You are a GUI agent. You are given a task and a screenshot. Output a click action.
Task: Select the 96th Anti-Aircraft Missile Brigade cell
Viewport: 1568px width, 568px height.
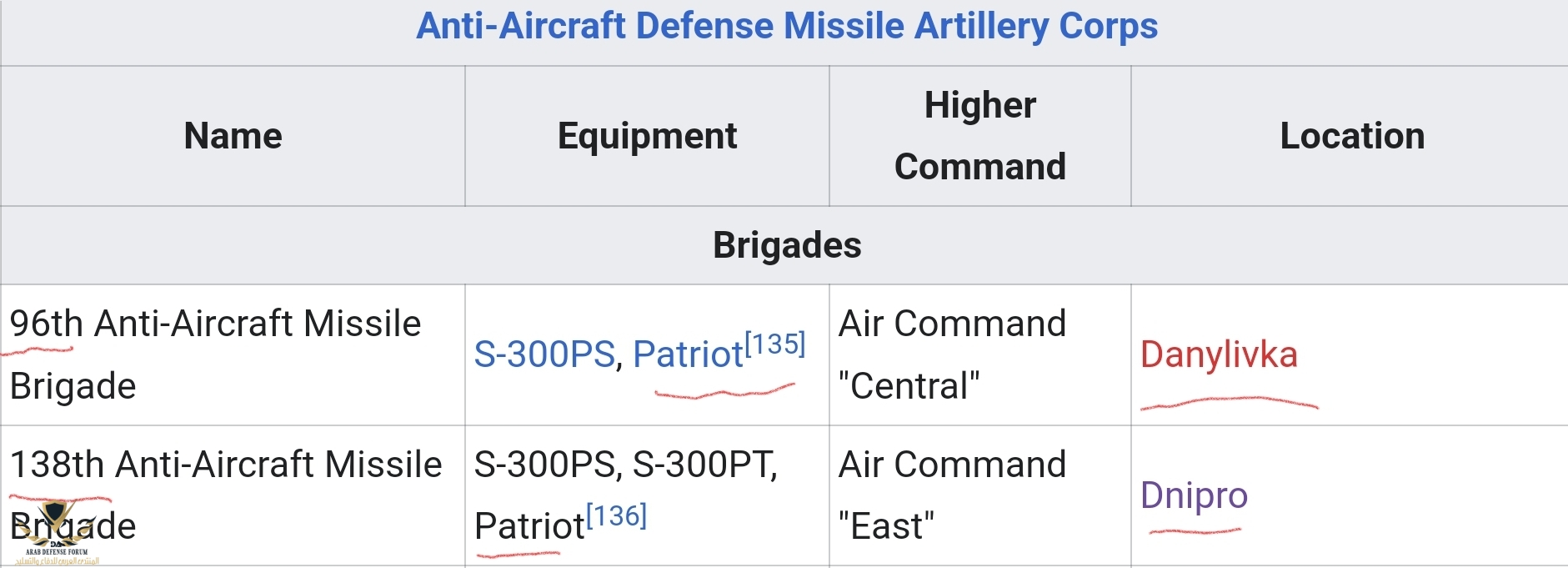[x=215, y=354]
